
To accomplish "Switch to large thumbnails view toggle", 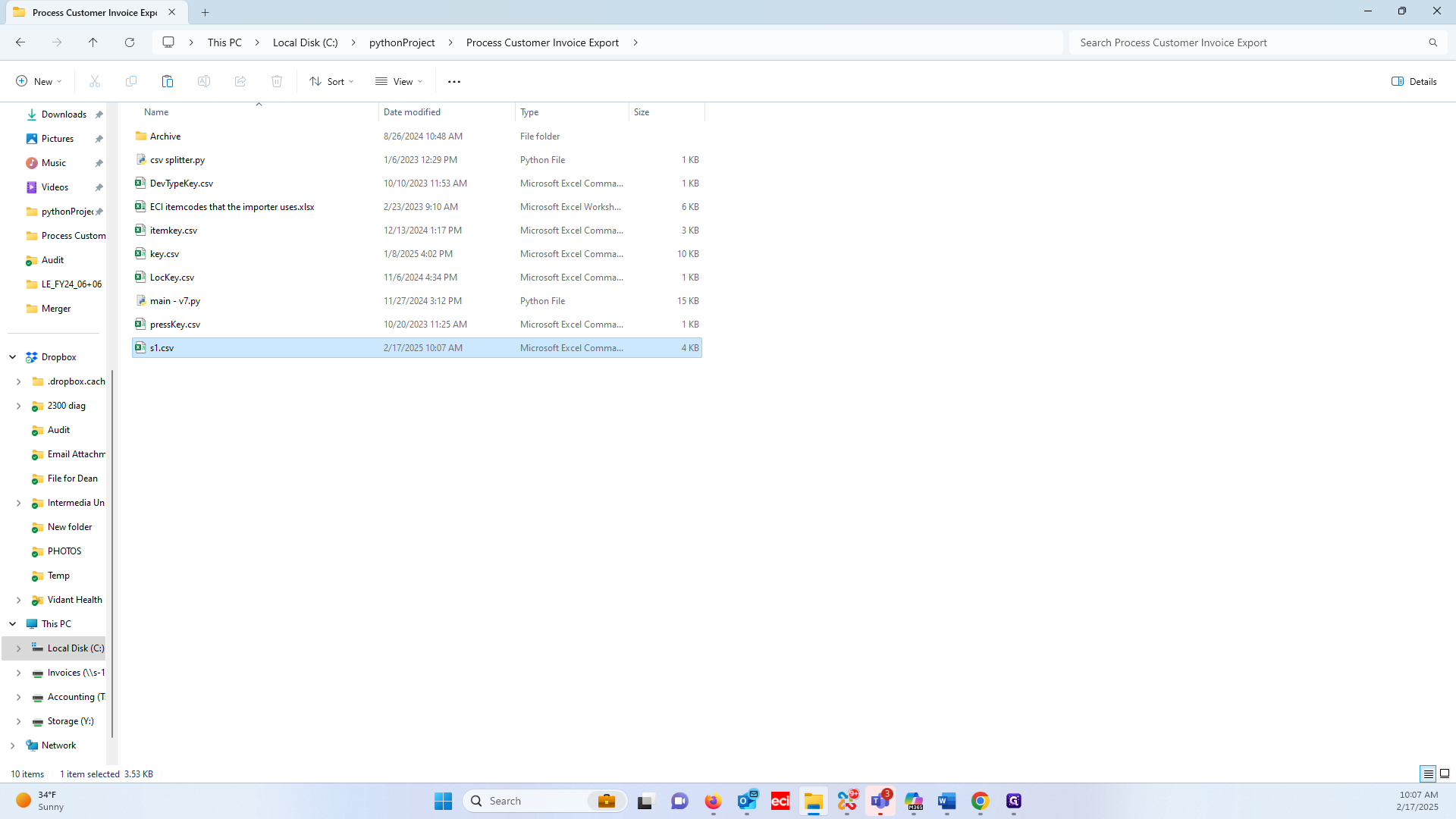I will point(1445,773).
